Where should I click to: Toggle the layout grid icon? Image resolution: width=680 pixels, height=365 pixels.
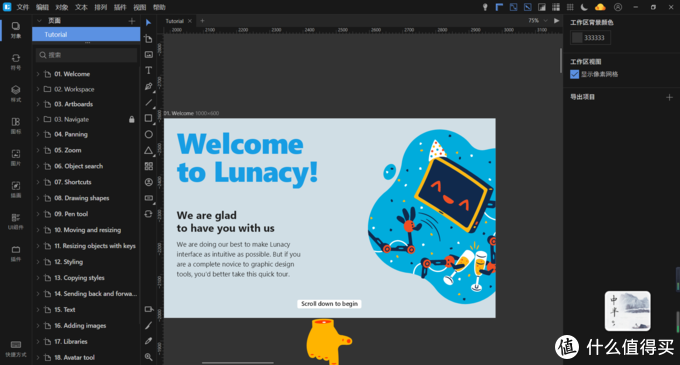tap(556, 7)
